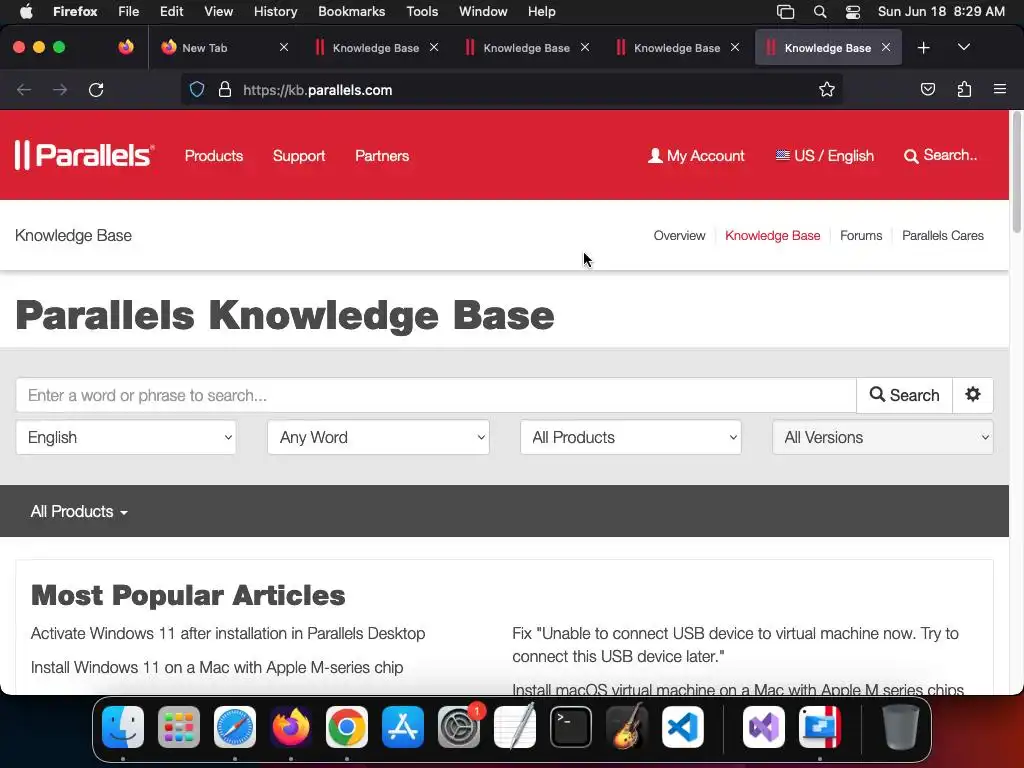Open the Trash in the dock
The image size is (1024, 768).
(x=901, y=727)
